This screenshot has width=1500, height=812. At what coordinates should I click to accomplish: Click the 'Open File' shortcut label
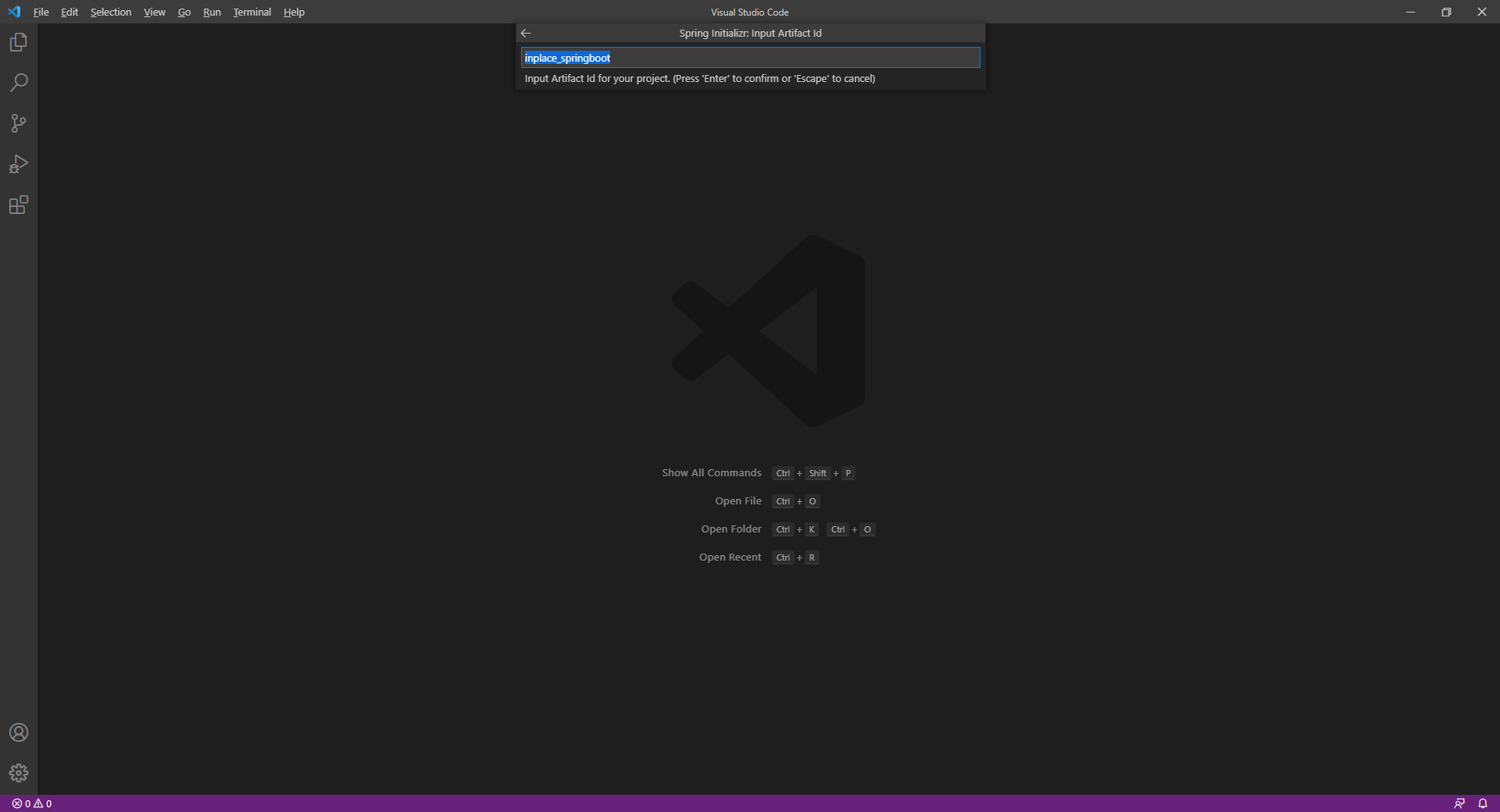click(738, 501)
